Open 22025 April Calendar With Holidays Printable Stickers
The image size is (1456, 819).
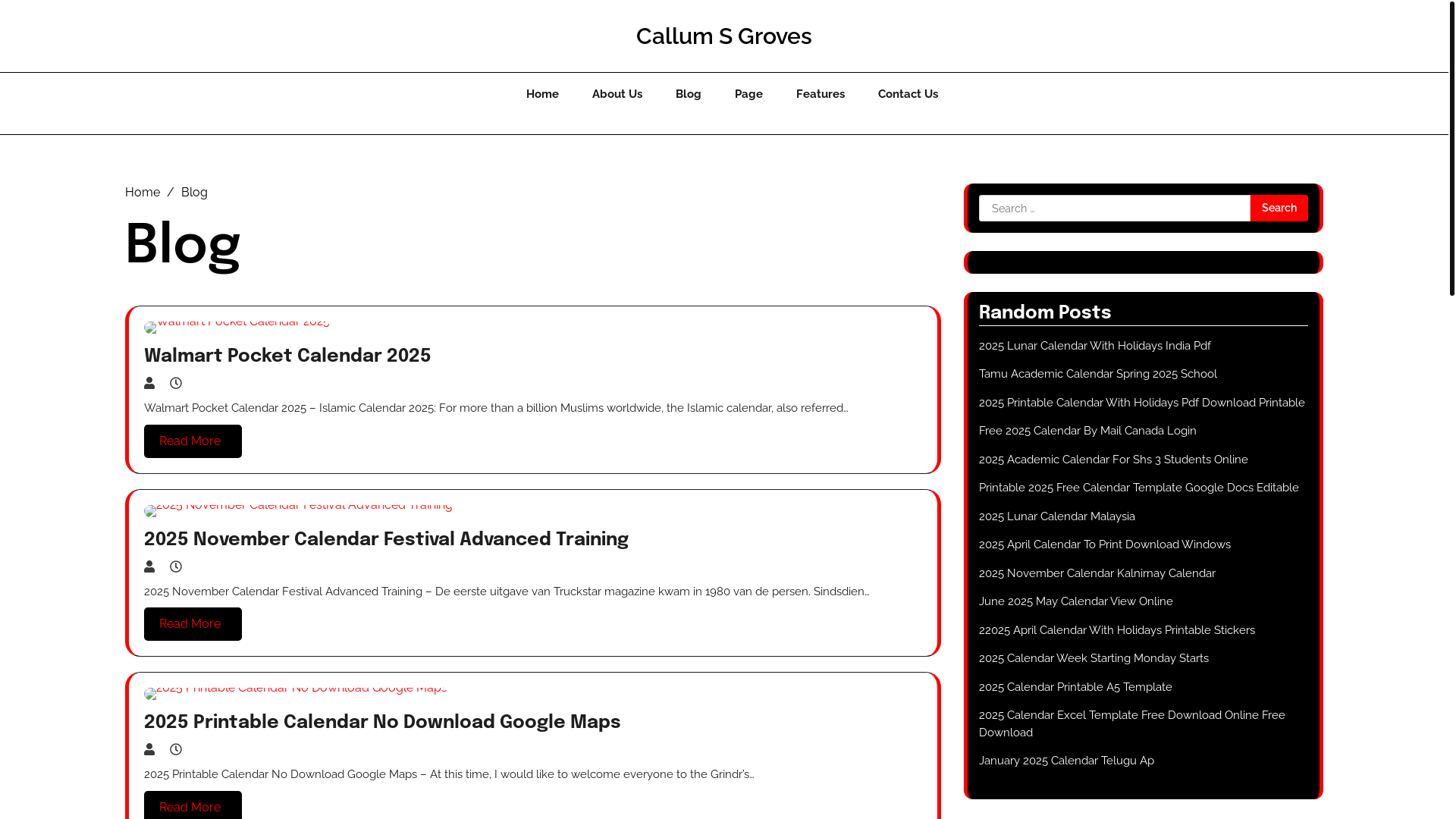pos(1116,630)
